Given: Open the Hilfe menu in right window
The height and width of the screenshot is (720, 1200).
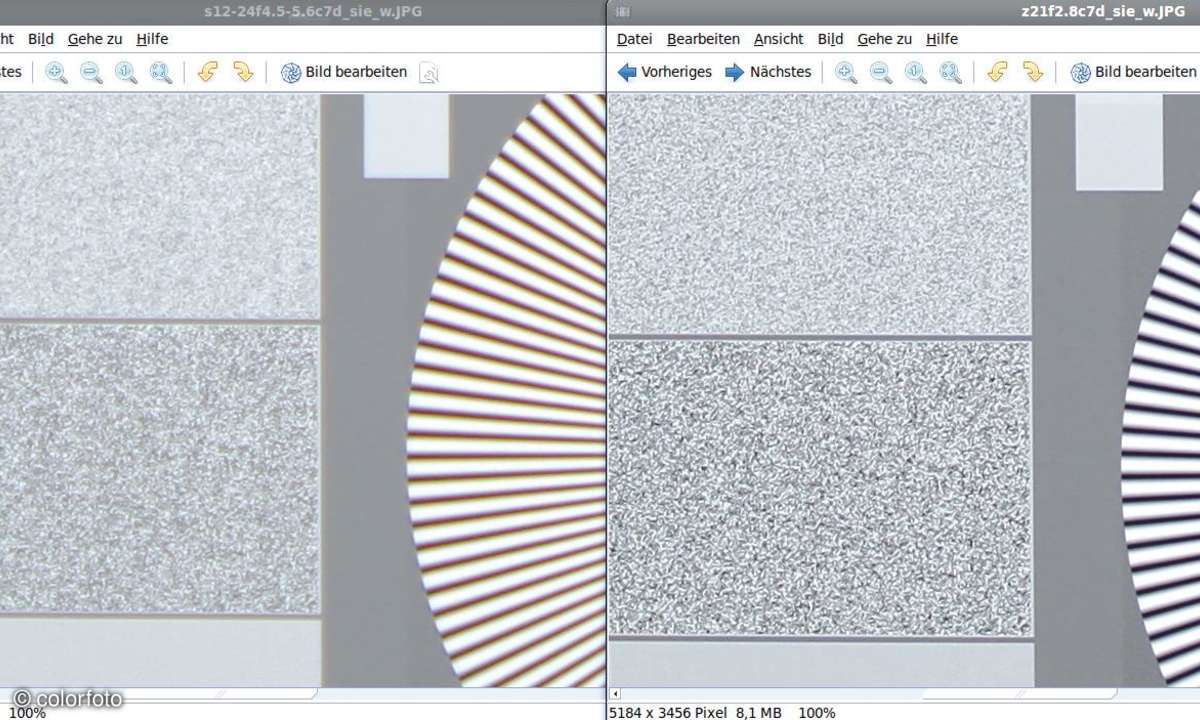Looking at the screenshot, I should (x=942, y=39).
